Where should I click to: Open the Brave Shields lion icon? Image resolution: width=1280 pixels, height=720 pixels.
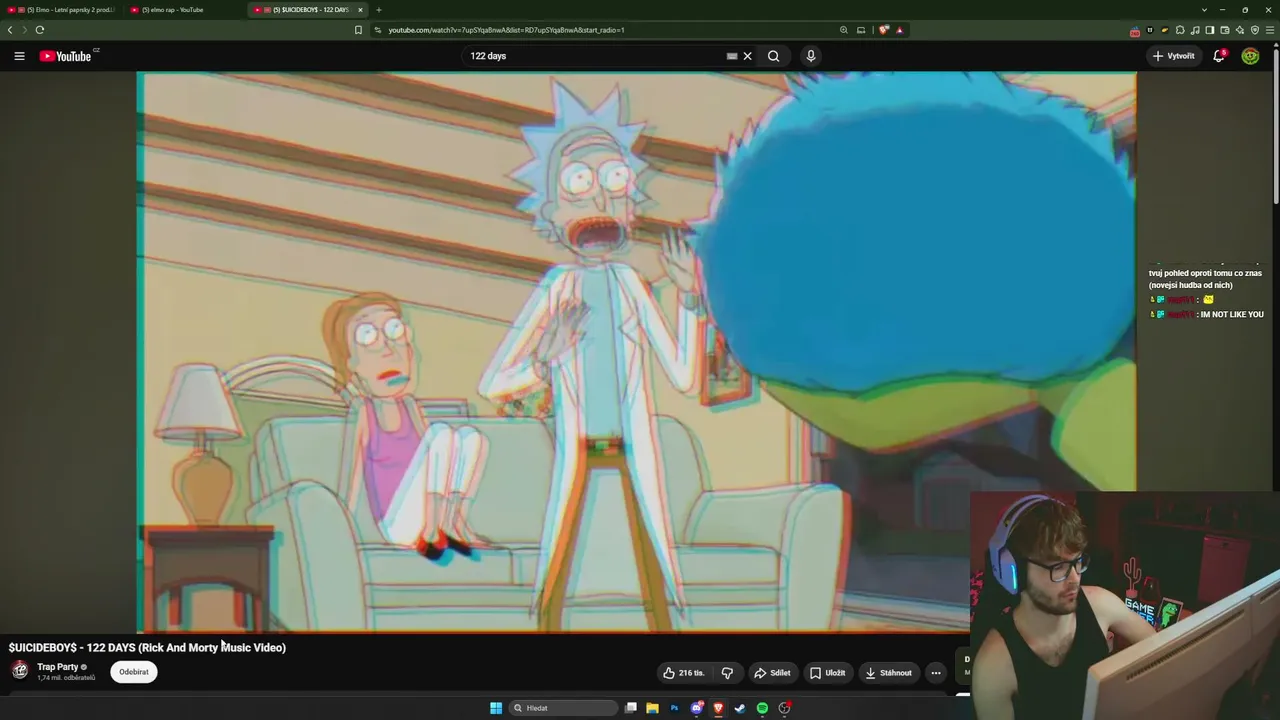click(x=884, y=30)
